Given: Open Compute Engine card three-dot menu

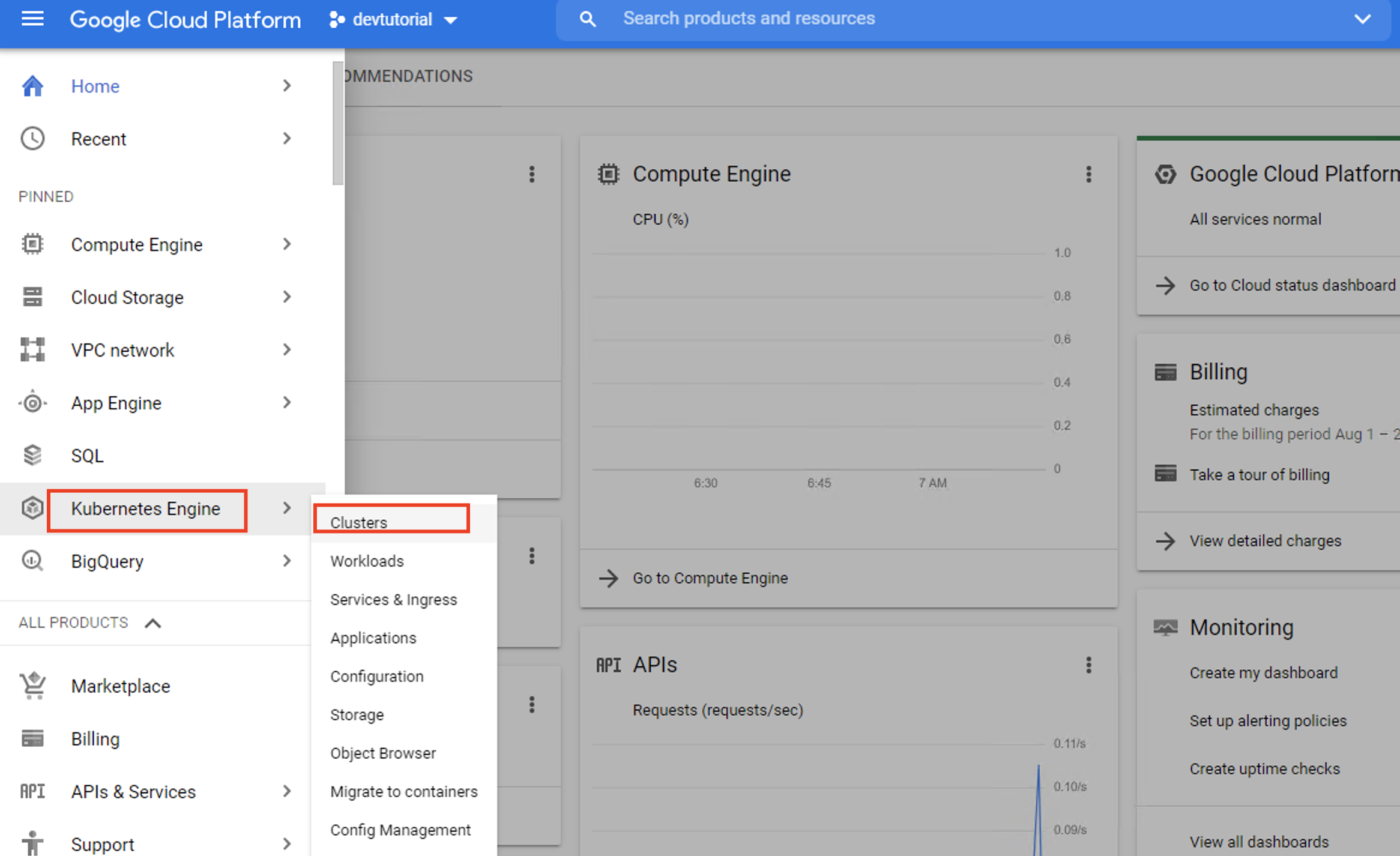Looking at the screenshot, I should (1088, 174).
